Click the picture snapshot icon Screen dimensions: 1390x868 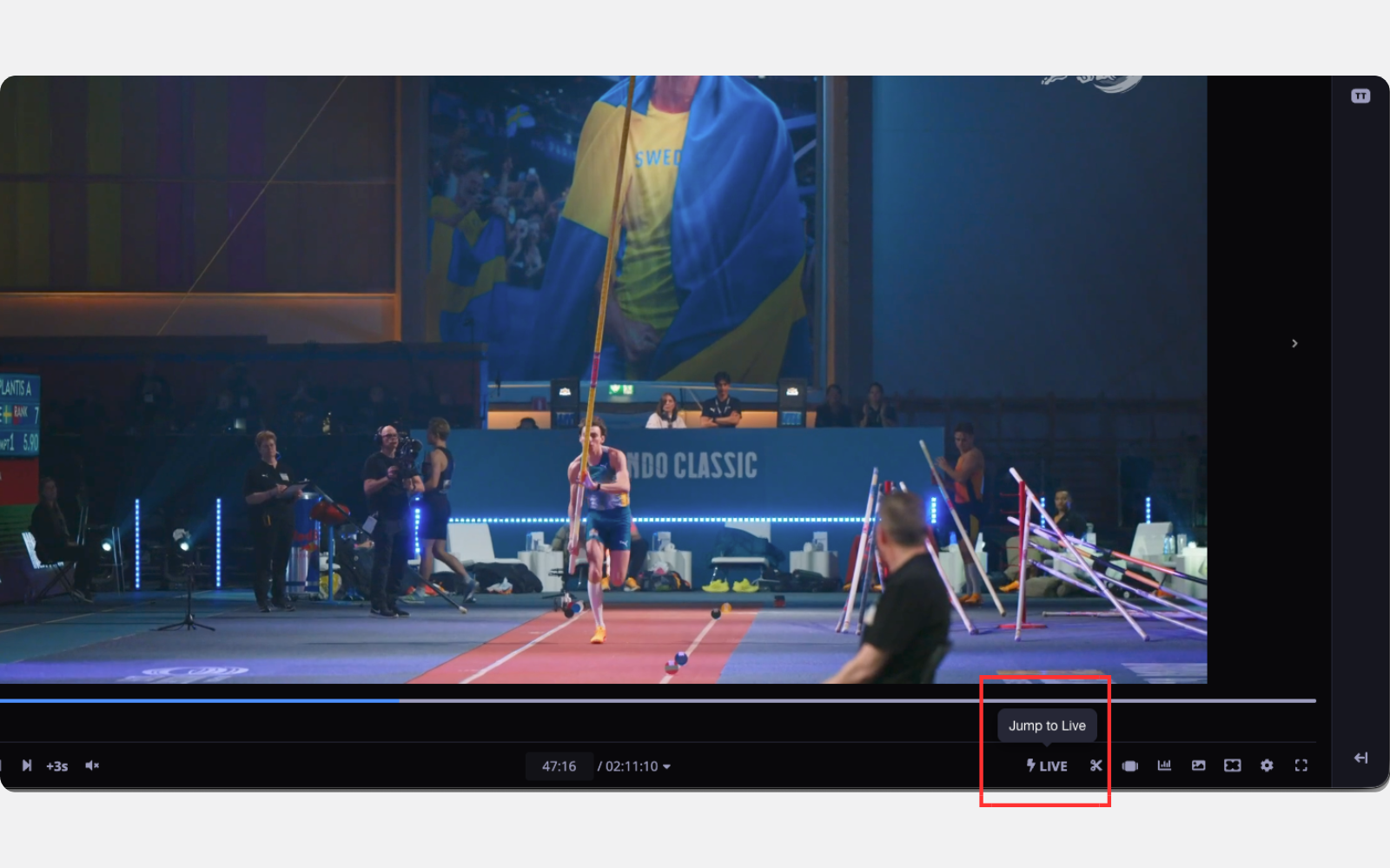pyautogui.click(x=1198, y=765)
